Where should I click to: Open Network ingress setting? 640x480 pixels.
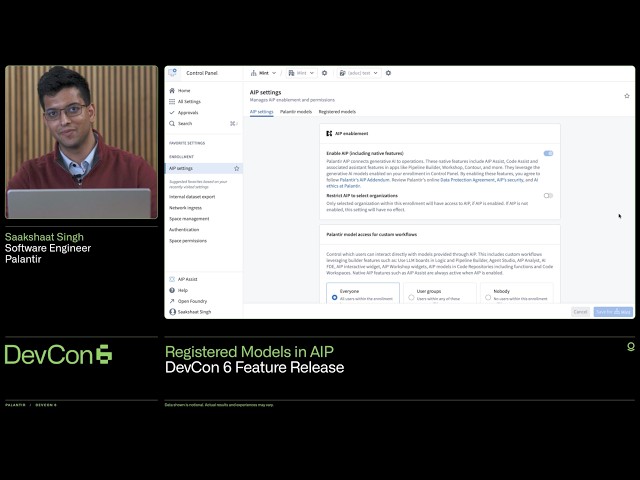click(185, 208)
